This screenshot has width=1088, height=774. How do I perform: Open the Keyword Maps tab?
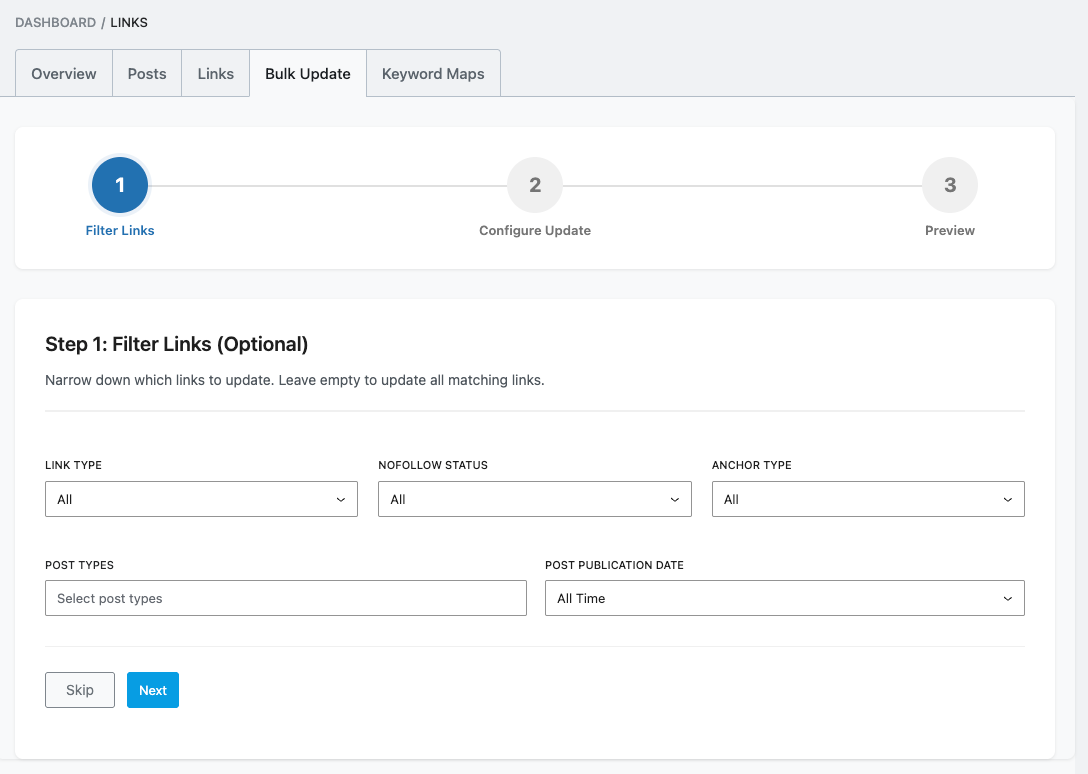coord(432,73)
